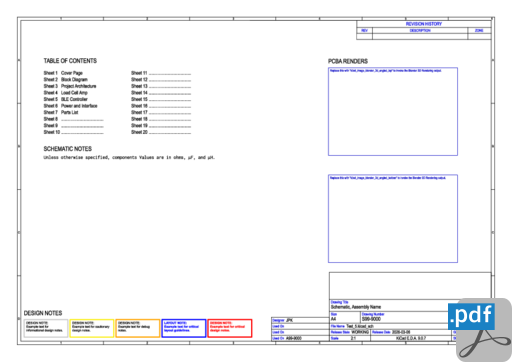Screen dimensions: 512x362
Task: Click the Sheet 5 BLE Controller entry
Action: (65, 99)
